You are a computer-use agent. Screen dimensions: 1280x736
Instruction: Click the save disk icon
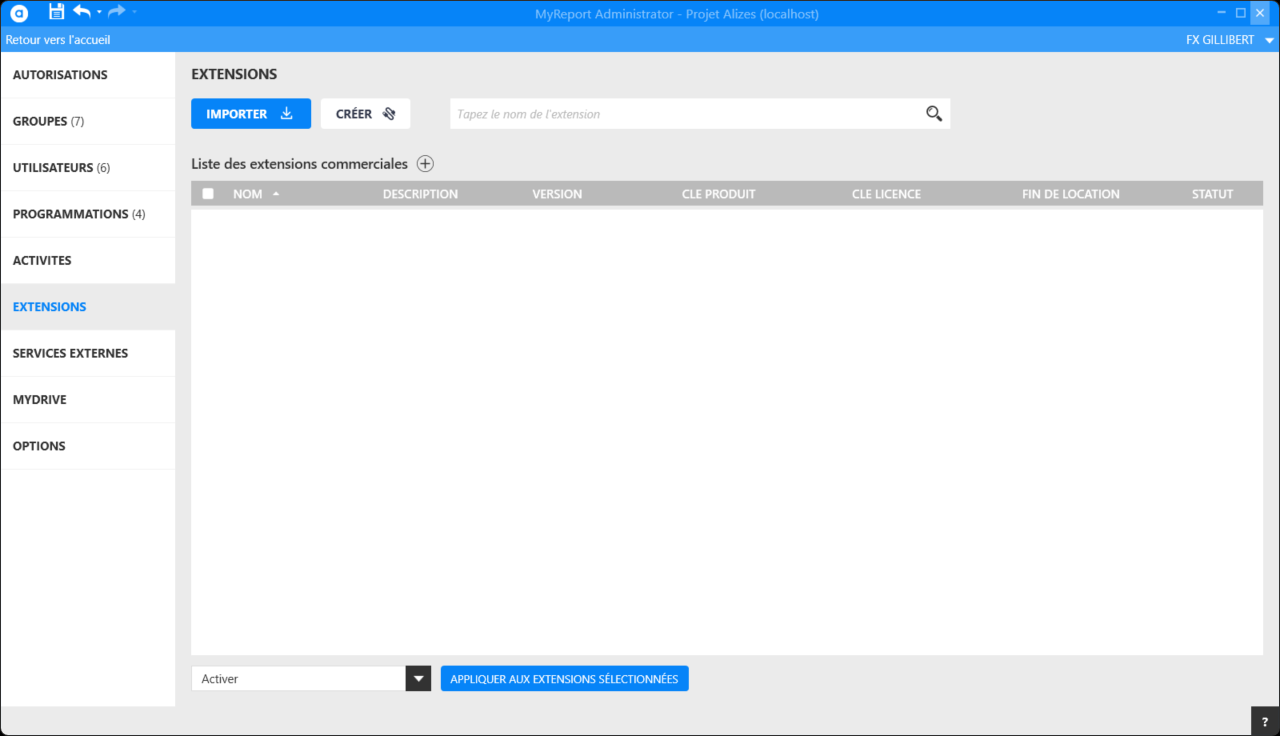(x=56, y=12)
